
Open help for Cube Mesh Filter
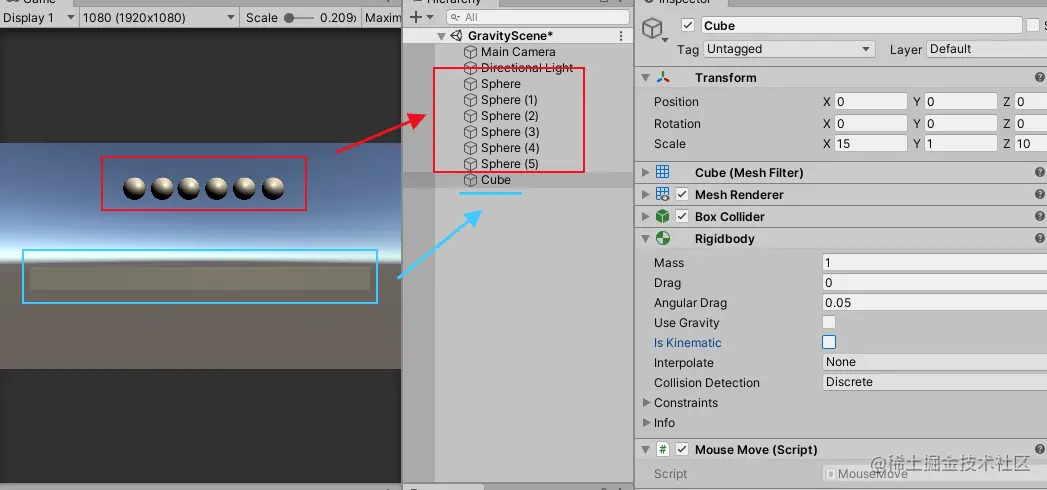pyautogui.click(x=1040, y=172)
